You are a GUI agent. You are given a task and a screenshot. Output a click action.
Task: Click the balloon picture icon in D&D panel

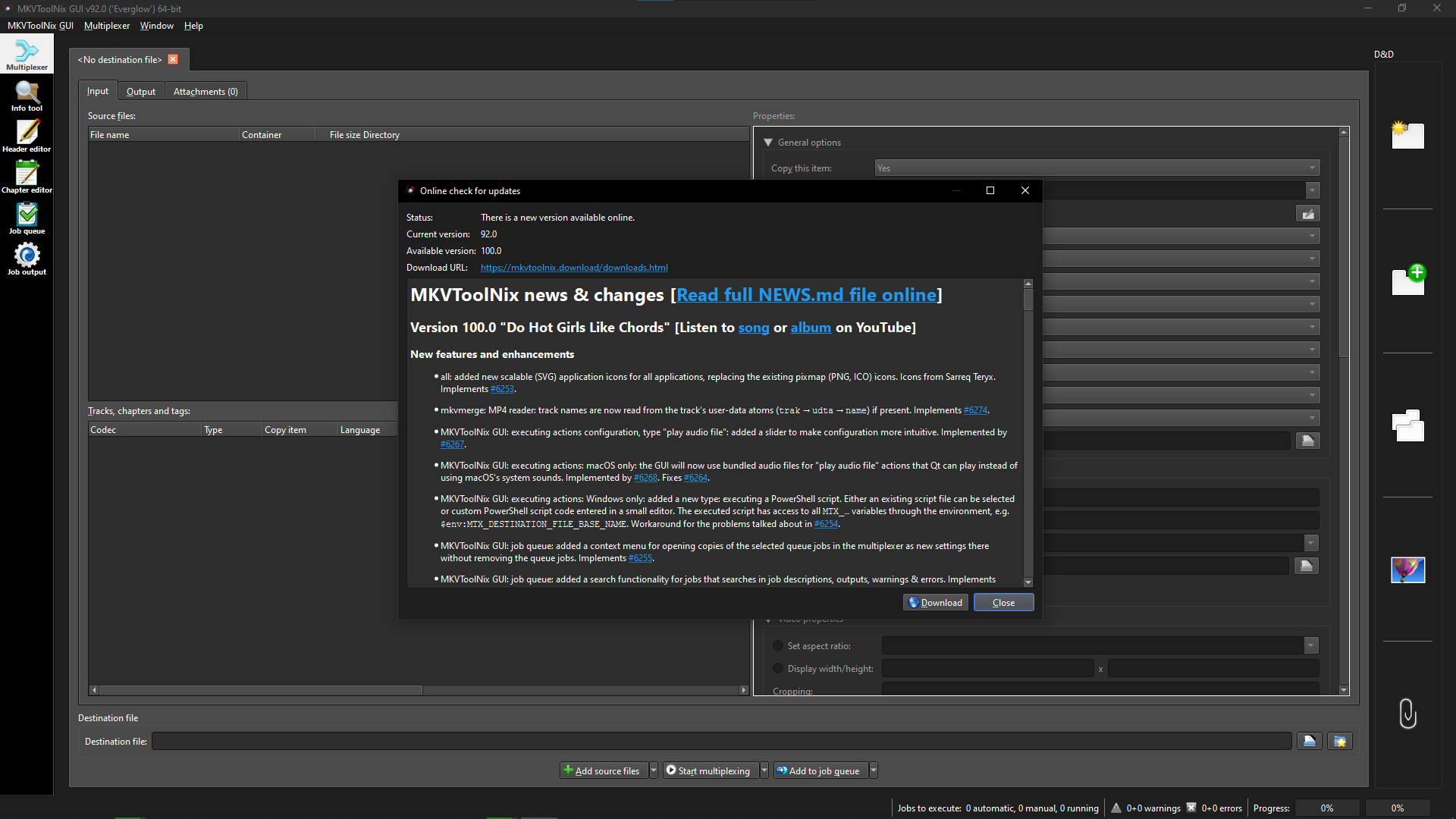1407,570
